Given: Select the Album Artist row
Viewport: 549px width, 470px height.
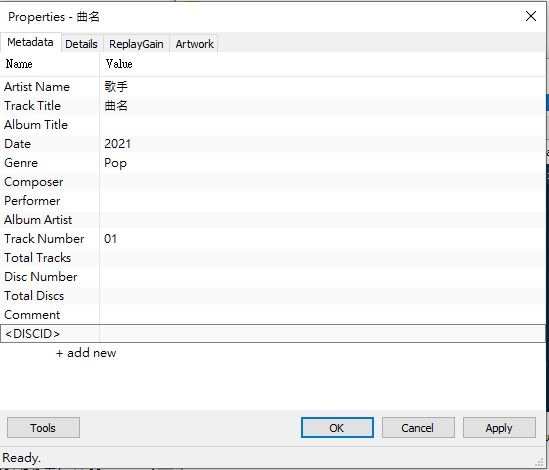Looking at the screenshot, I should (x=272, y=220).
